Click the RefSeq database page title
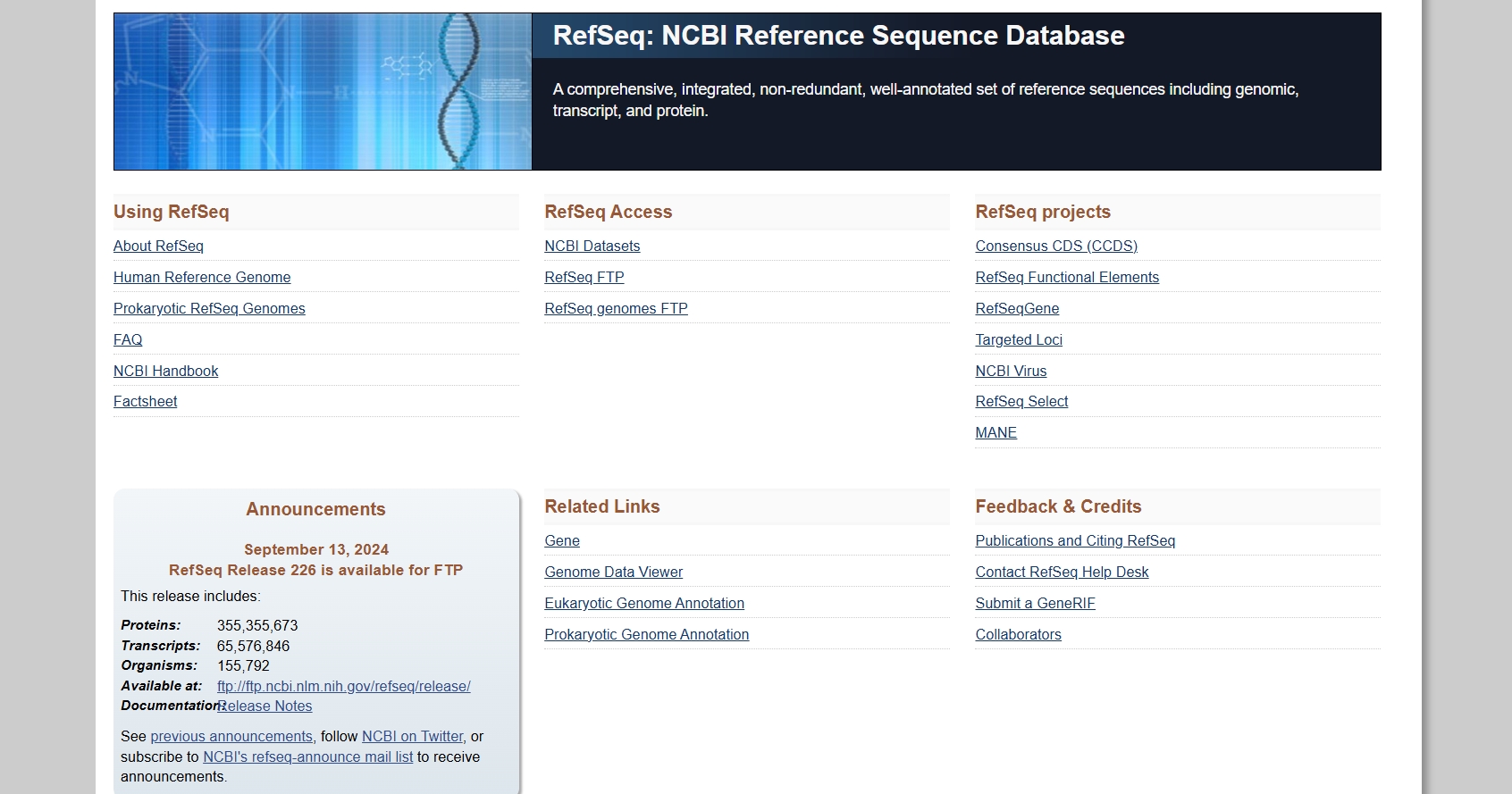This screenshot has width=1512, height=794. coord(838,36)
